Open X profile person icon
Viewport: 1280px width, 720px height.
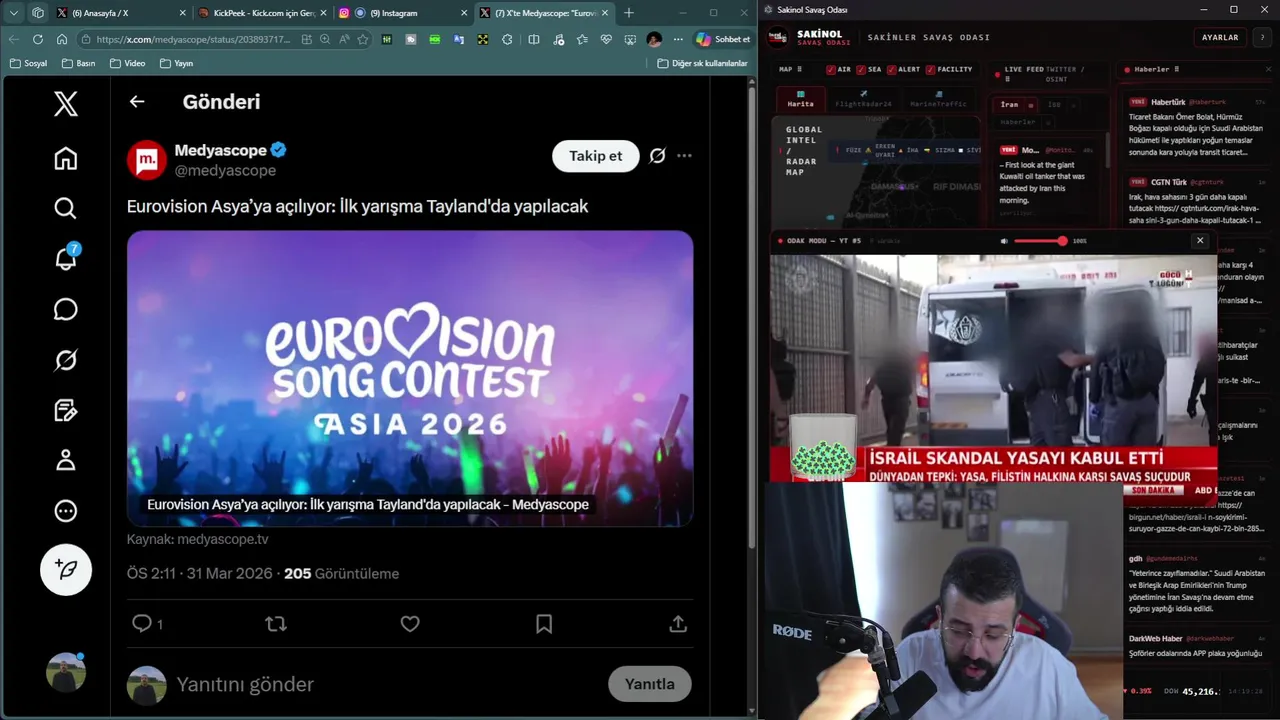tap(66, 460)
